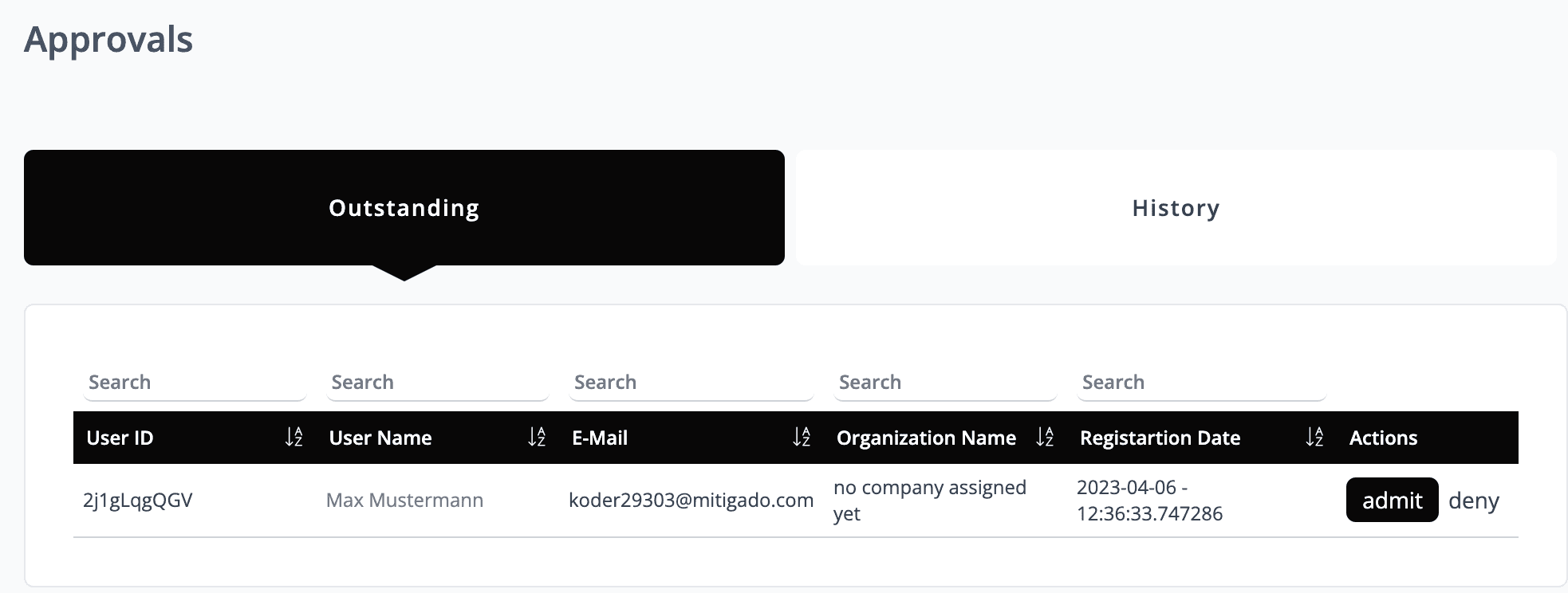Select the Max Mustermann name cell

point(404,501)
